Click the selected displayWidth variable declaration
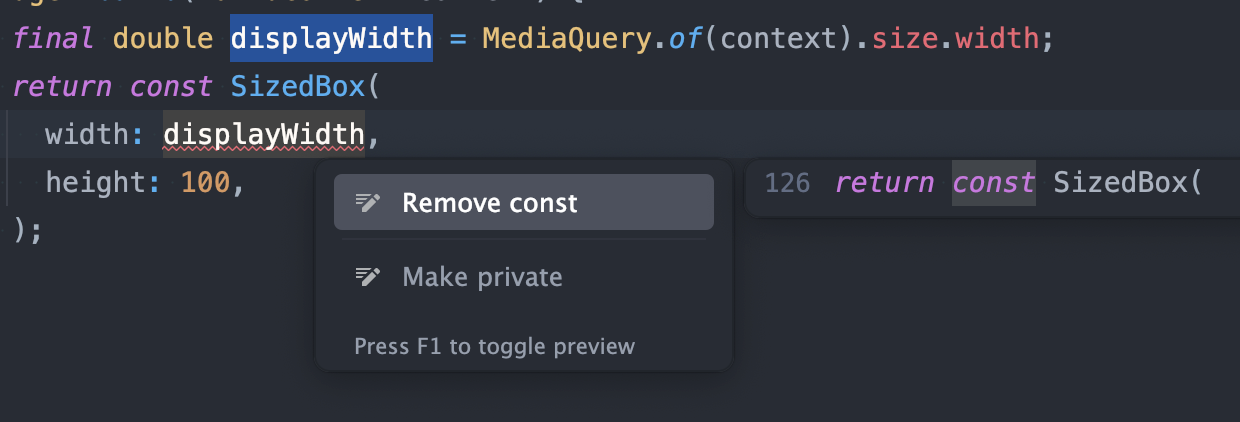 (331, 39)
